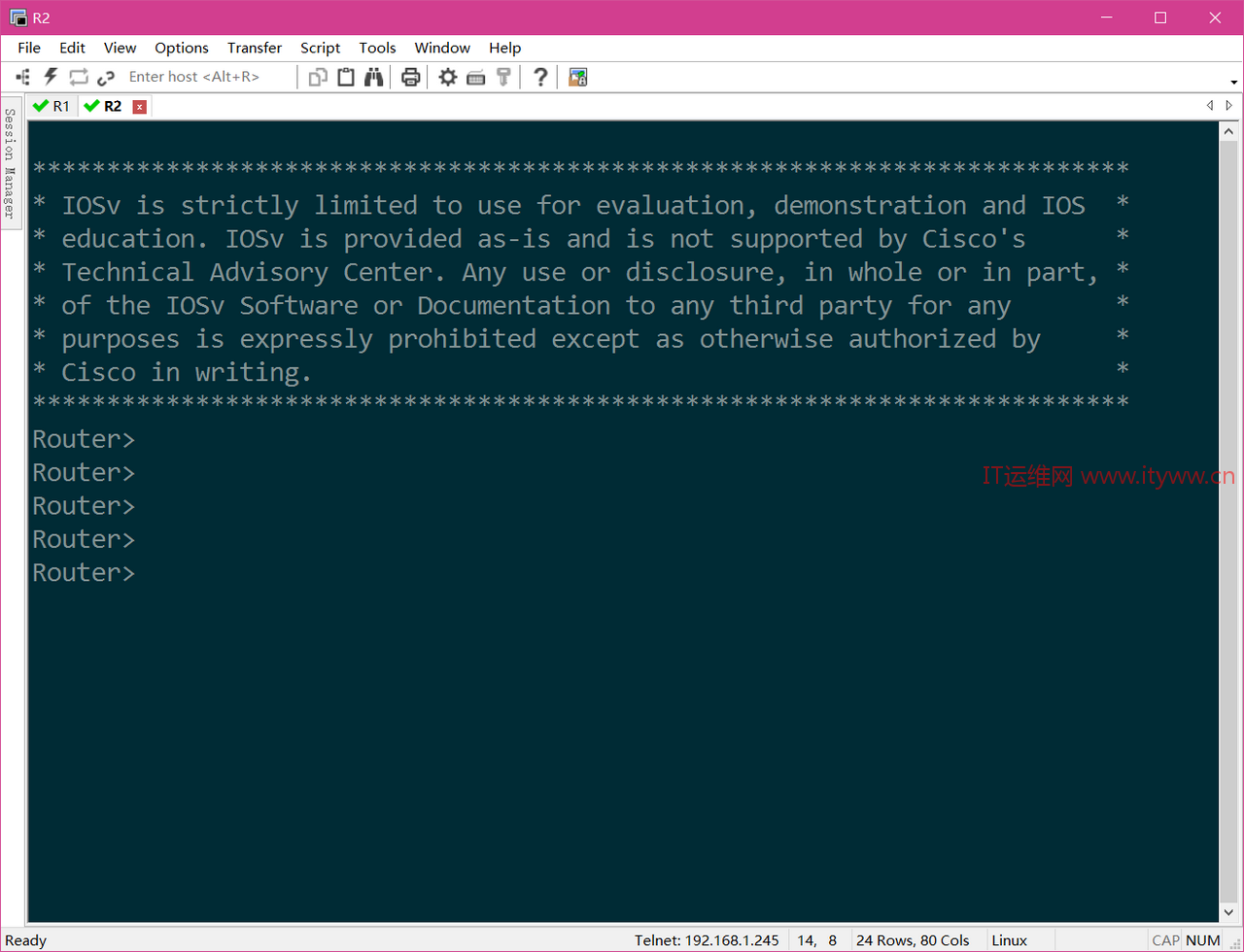Screen dimensions: 1244x952
Task: Open the Transfer menu
Action: point(255,48)
